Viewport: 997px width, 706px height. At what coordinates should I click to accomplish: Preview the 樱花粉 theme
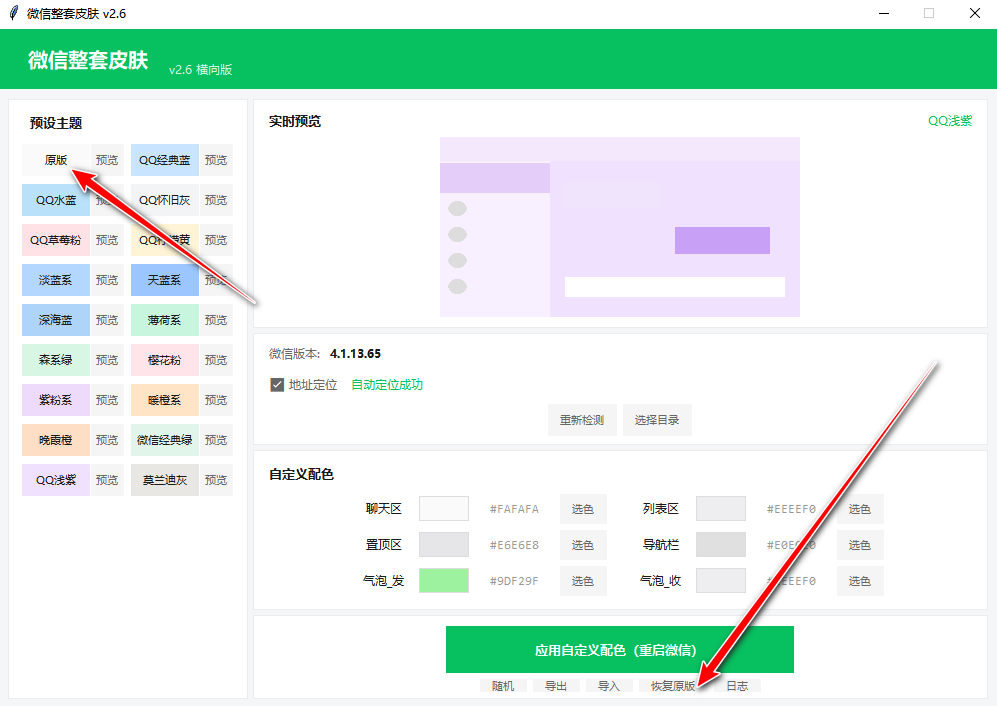pos(216,360)
